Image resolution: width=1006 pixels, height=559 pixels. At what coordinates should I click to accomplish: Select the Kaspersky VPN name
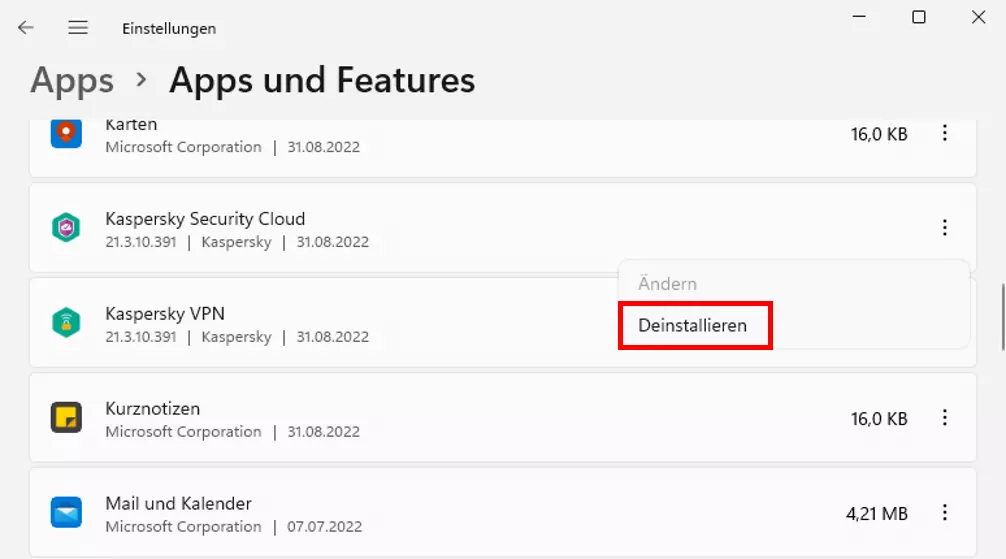(165, 314)
